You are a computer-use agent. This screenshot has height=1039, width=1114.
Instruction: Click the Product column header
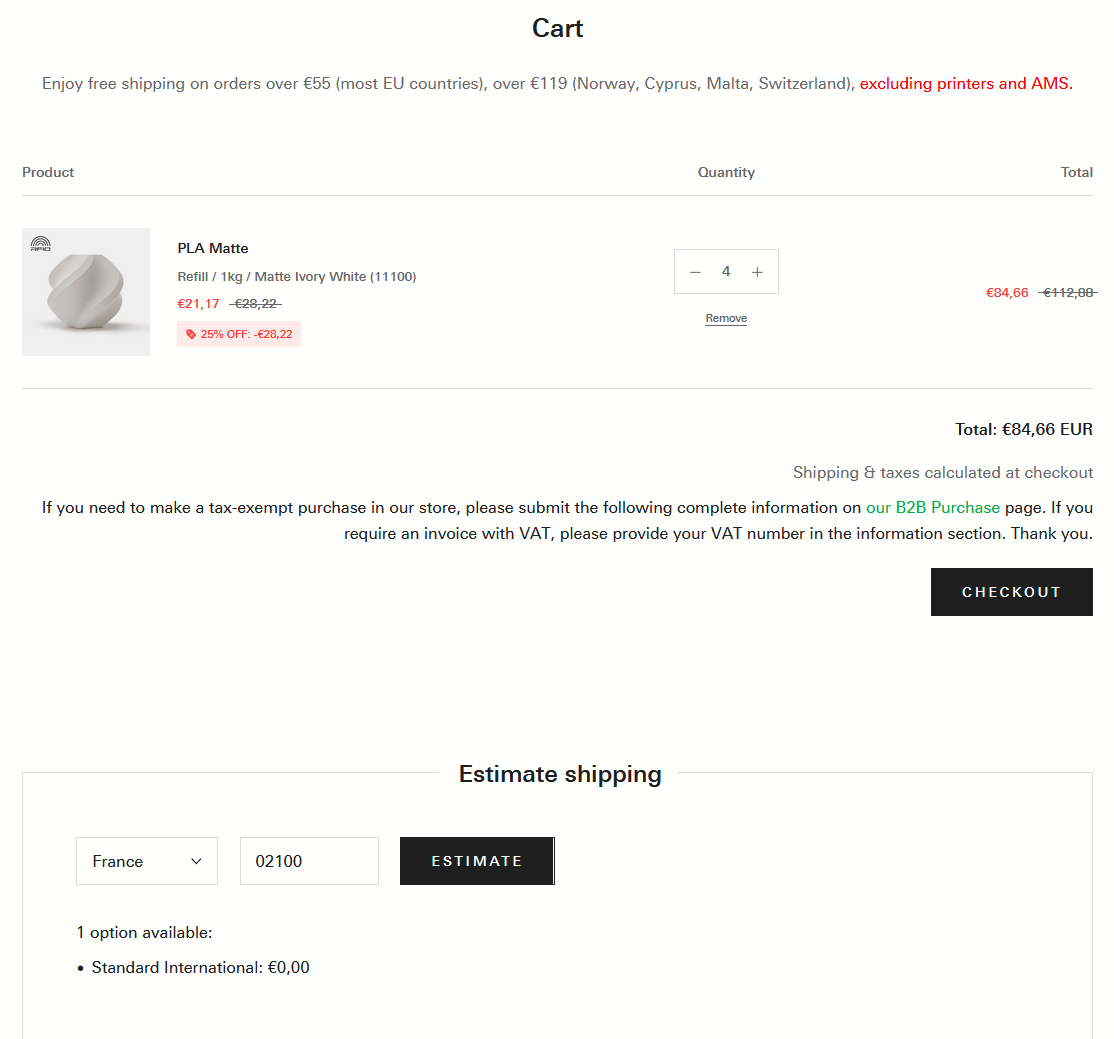tap(48, 172)
